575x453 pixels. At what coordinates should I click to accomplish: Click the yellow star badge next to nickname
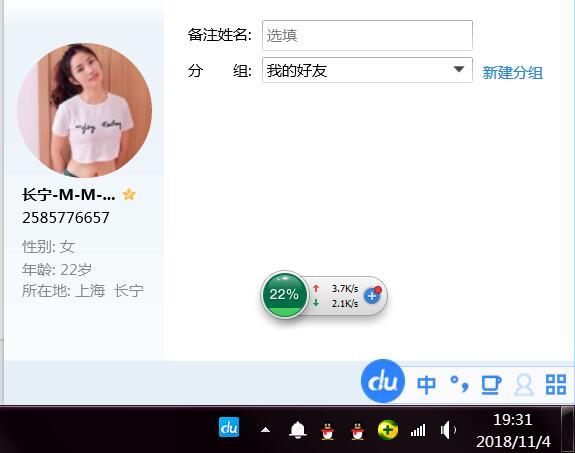click(129, 194)
